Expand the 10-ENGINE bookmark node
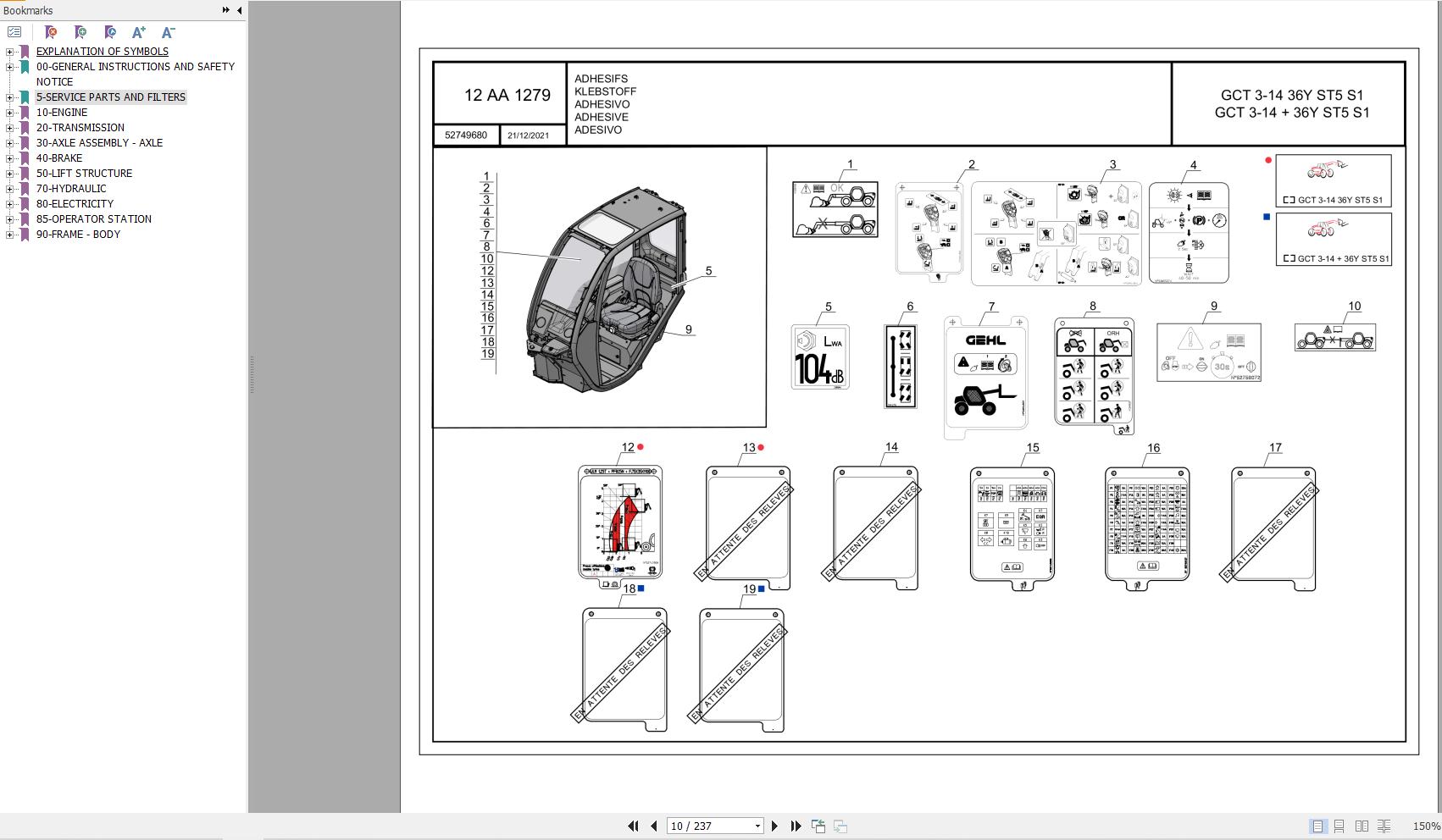 click(9, 113)
